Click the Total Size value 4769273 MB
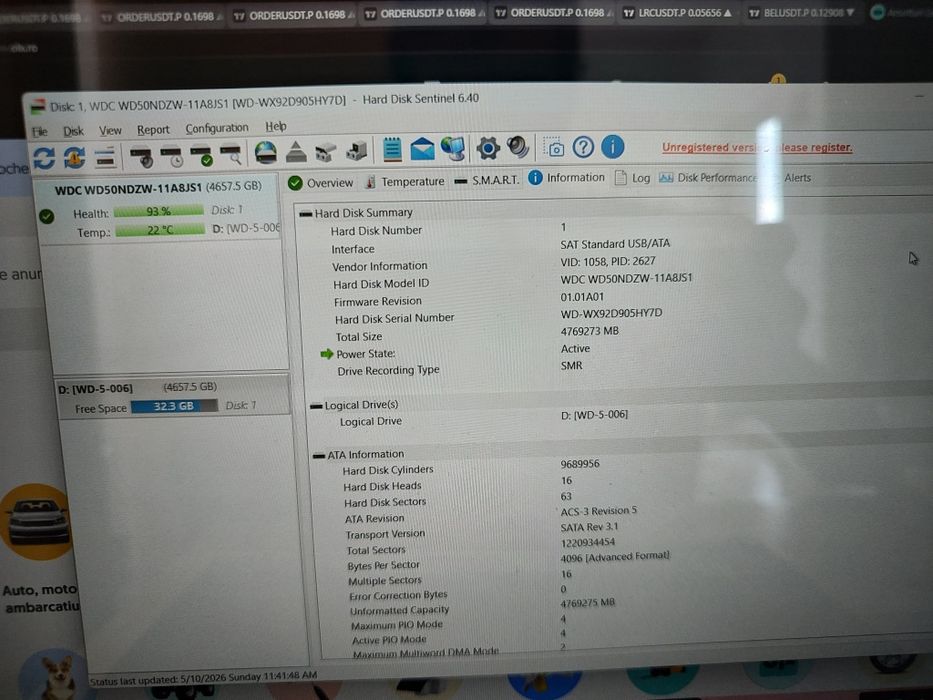The width and height of the screenshot is (933, 700). click(x=589, y=331)
